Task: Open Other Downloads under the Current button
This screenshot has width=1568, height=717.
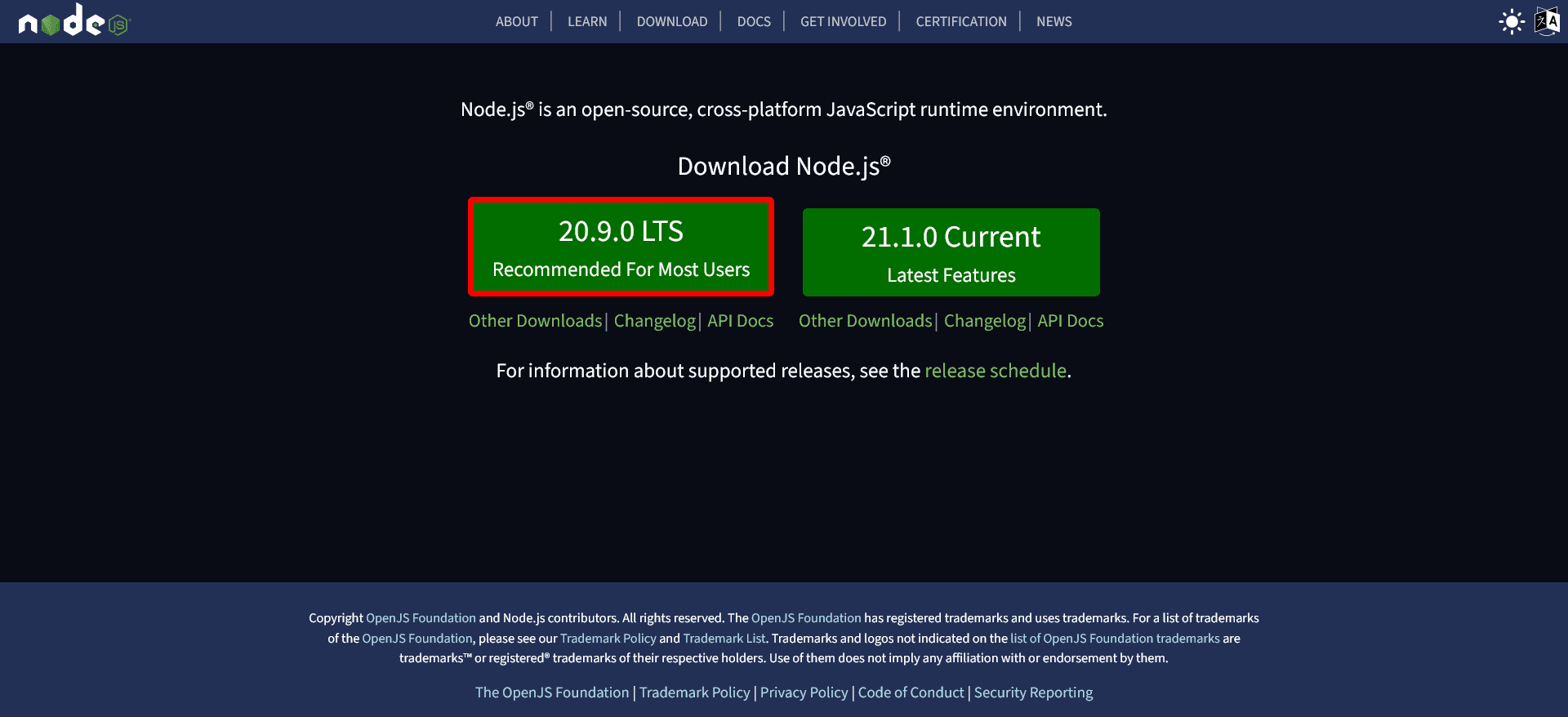Action: click(x=865, y=321)
